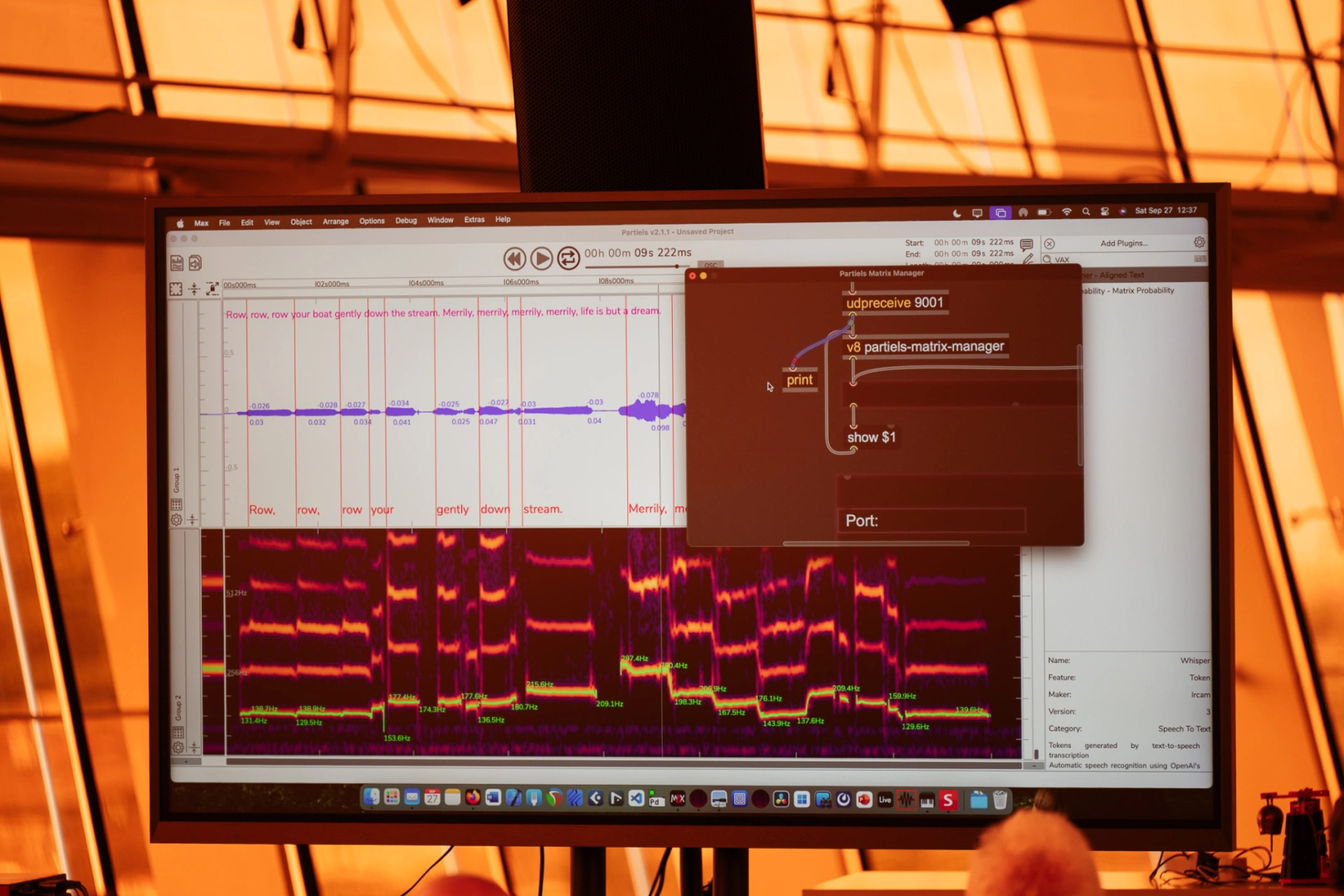The width and height of the screenshot is (1344, 896).
Task: Click the Group 1 settings gear
Action: tap(177, 520)
